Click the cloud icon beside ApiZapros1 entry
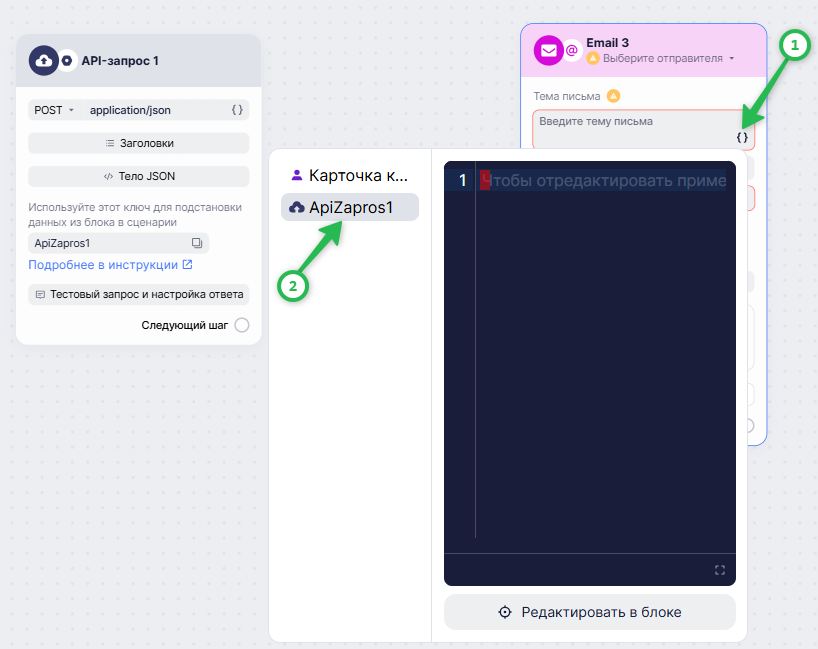Screen dimensions: 818x649 pos(297,208)
